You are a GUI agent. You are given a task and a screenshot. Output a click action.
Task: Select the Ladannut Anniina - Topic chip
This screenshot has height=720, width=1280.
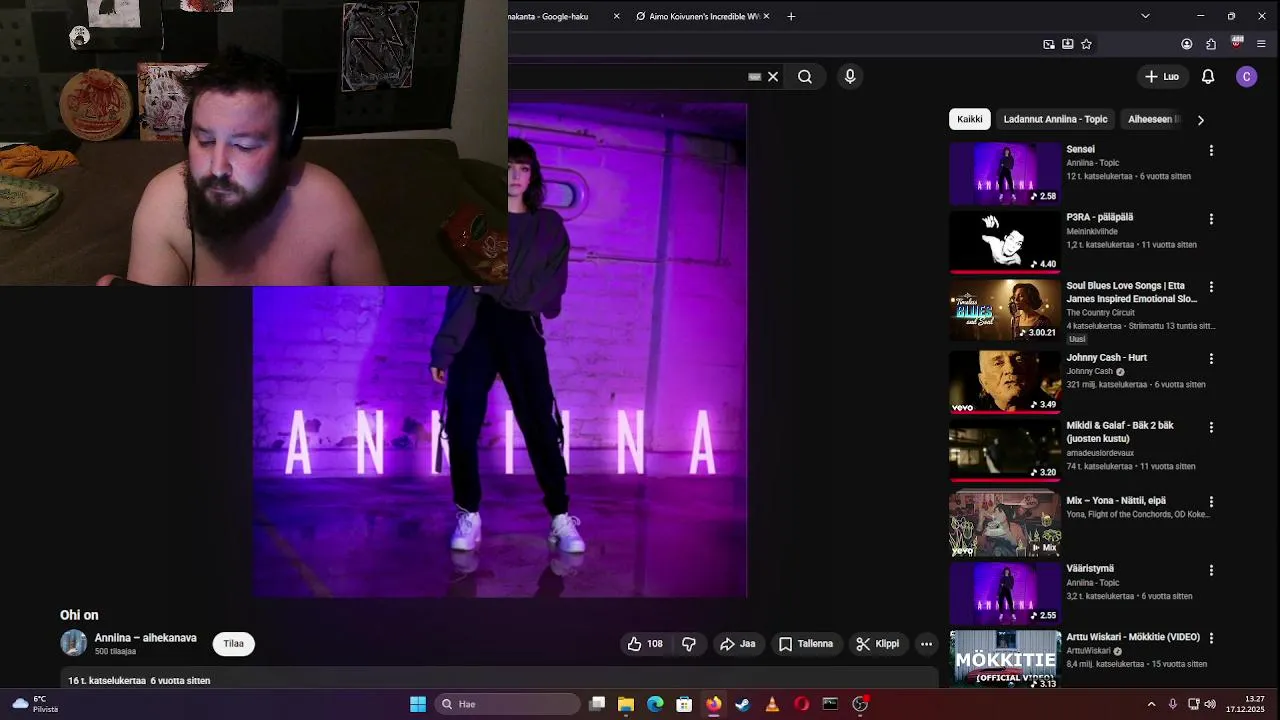(1055, 119)
